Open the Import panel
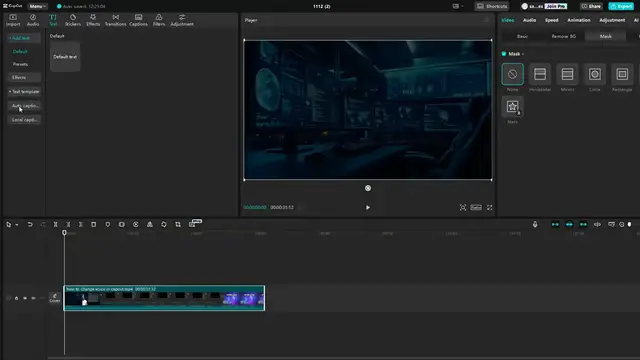The height and width of the screenshot is (360, 640). pyautogui.click(x=13, y=20)
